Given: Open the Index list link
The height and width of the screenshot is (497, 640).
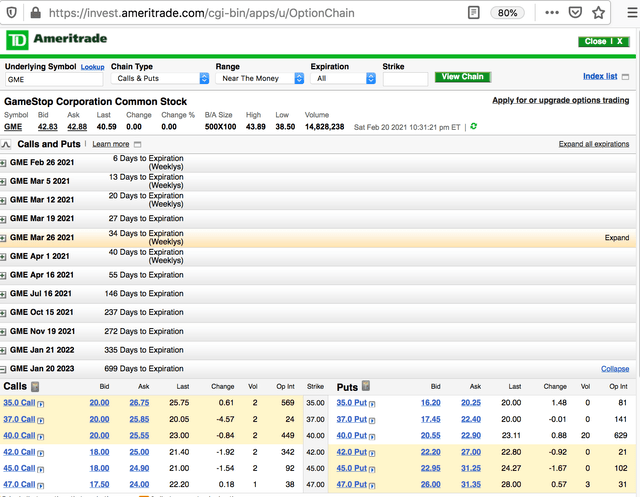Looking at the screenshot, I should point(600,76).
